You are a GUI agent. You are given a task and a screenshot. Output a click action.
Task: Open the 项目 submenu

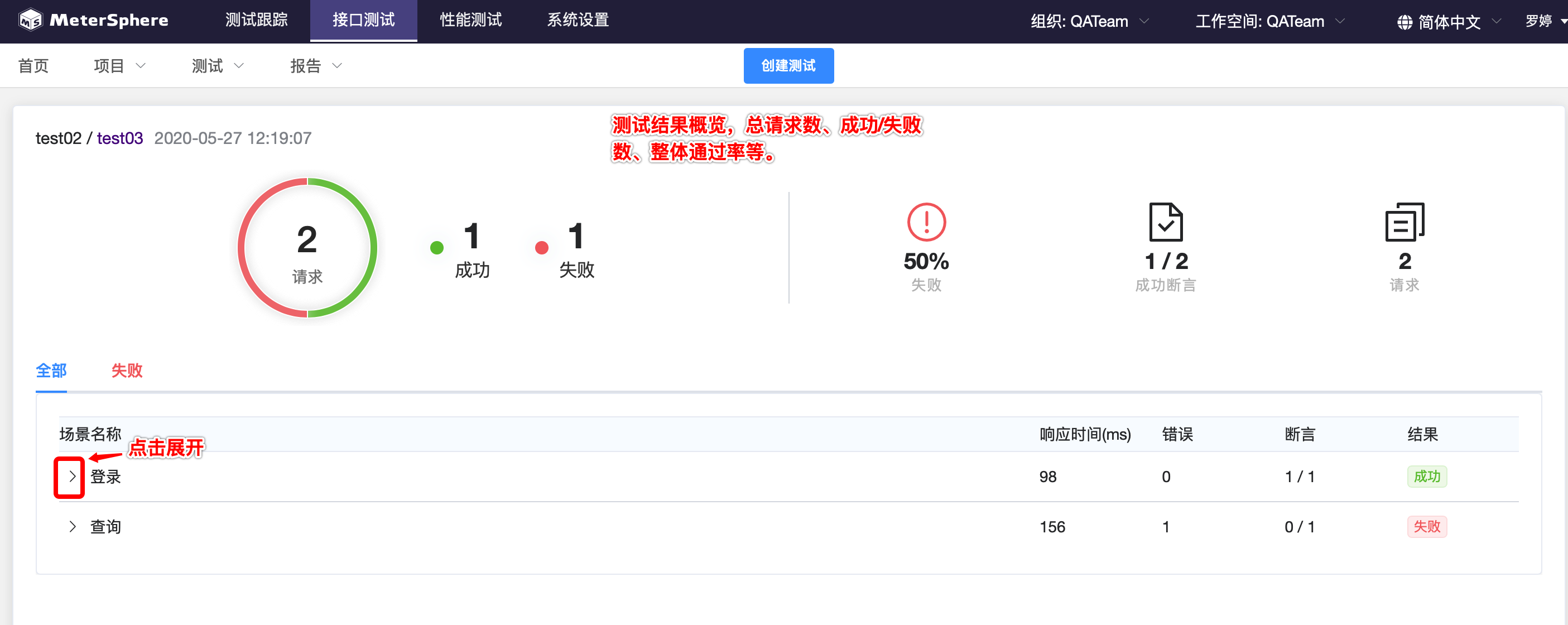point(120,66)
